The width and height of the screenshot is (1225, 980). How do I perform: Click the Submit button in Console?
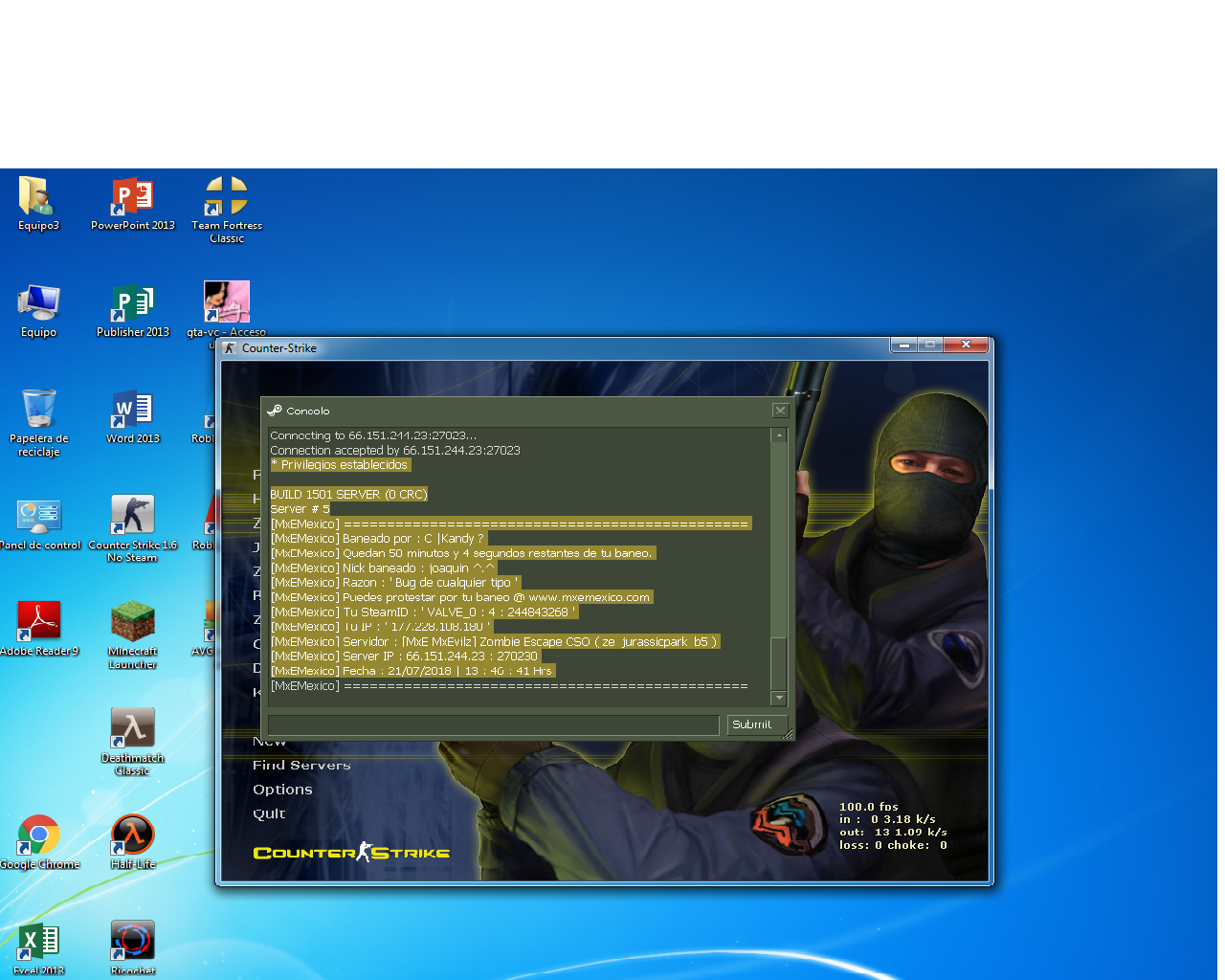click(757, 725)
